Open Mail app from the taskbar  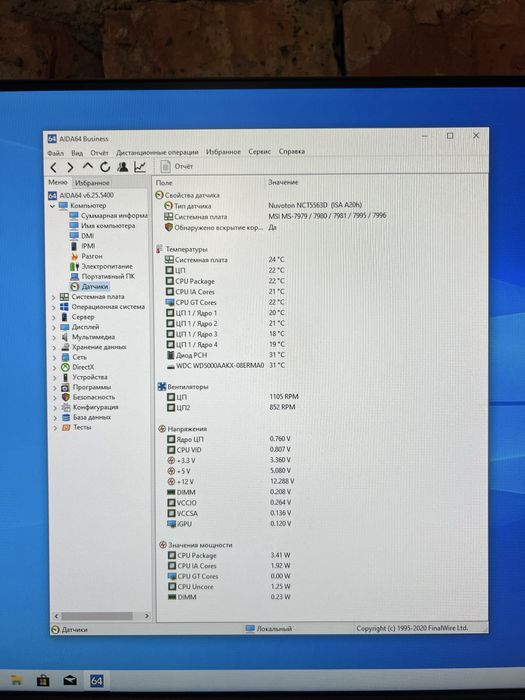click(70, 680)
